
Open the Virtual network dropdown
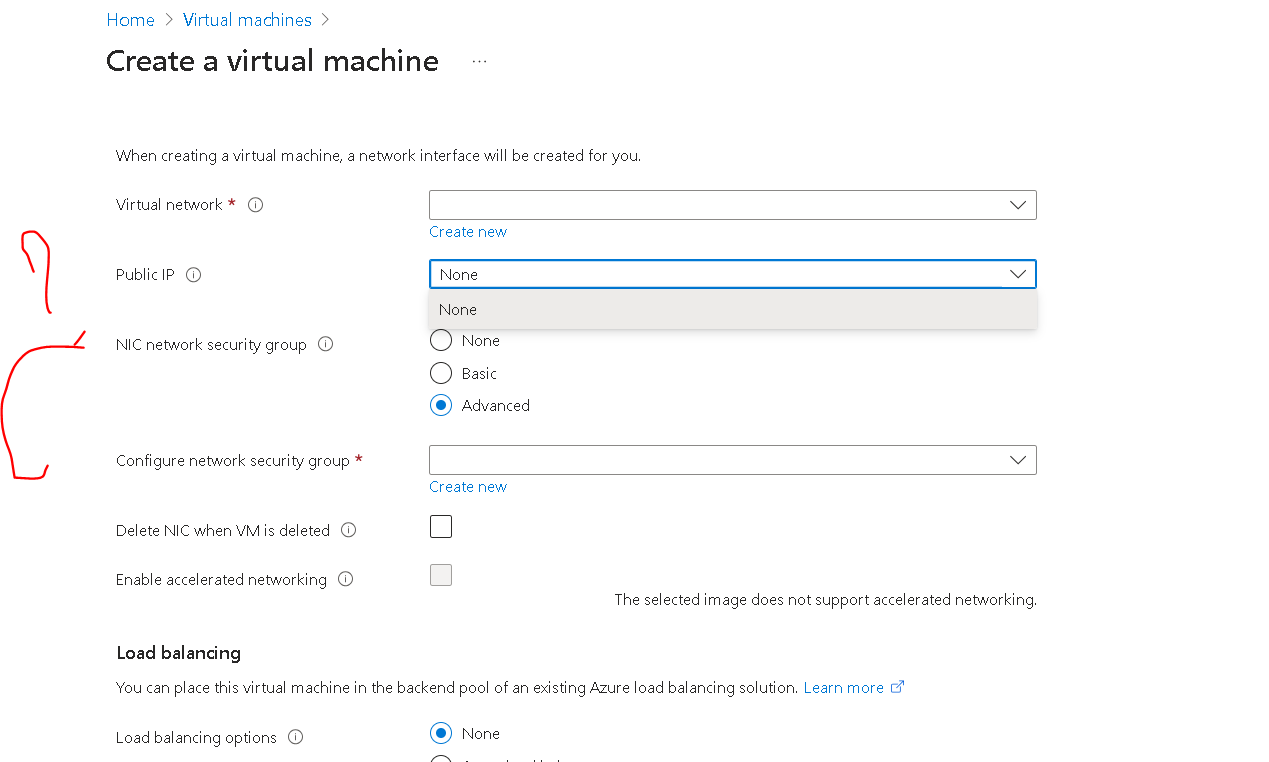click(732, 205)
